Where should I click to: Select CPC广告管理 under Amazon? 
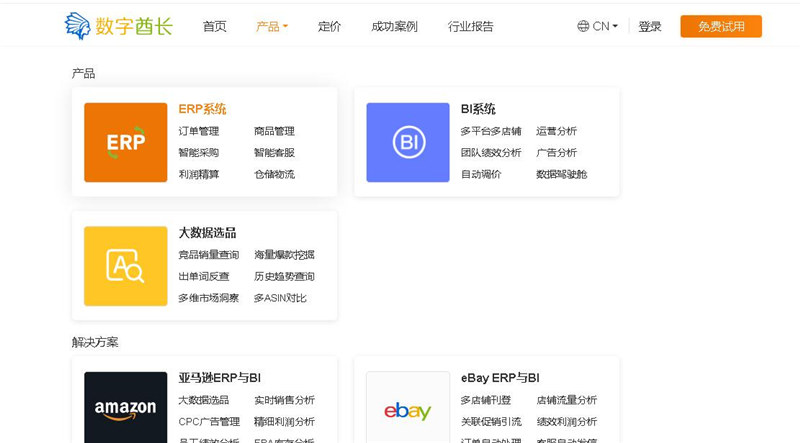209,422
